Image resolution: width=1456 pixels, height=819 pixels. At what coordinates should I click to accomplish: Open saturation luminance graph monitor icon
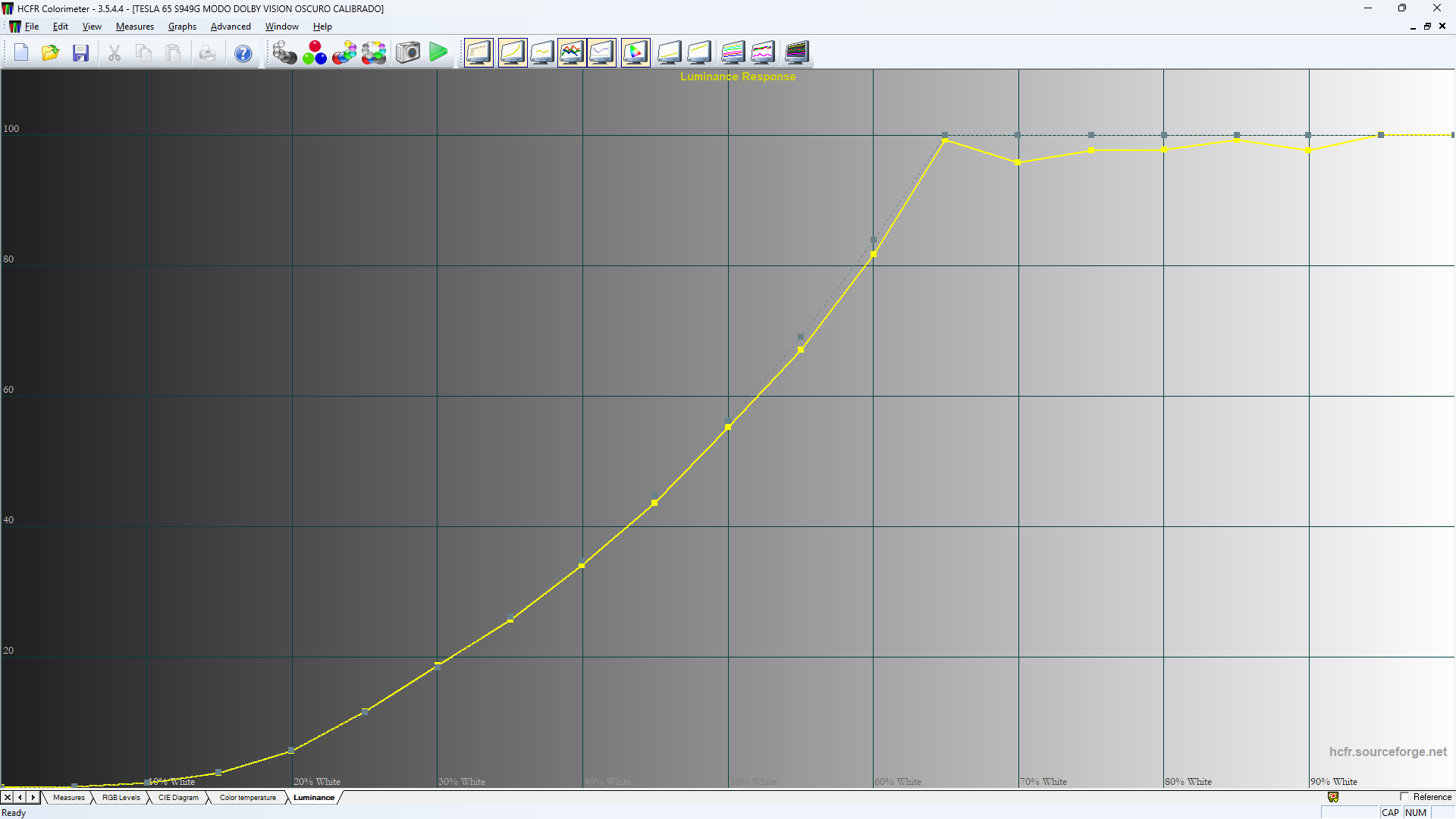pos(669,53)
